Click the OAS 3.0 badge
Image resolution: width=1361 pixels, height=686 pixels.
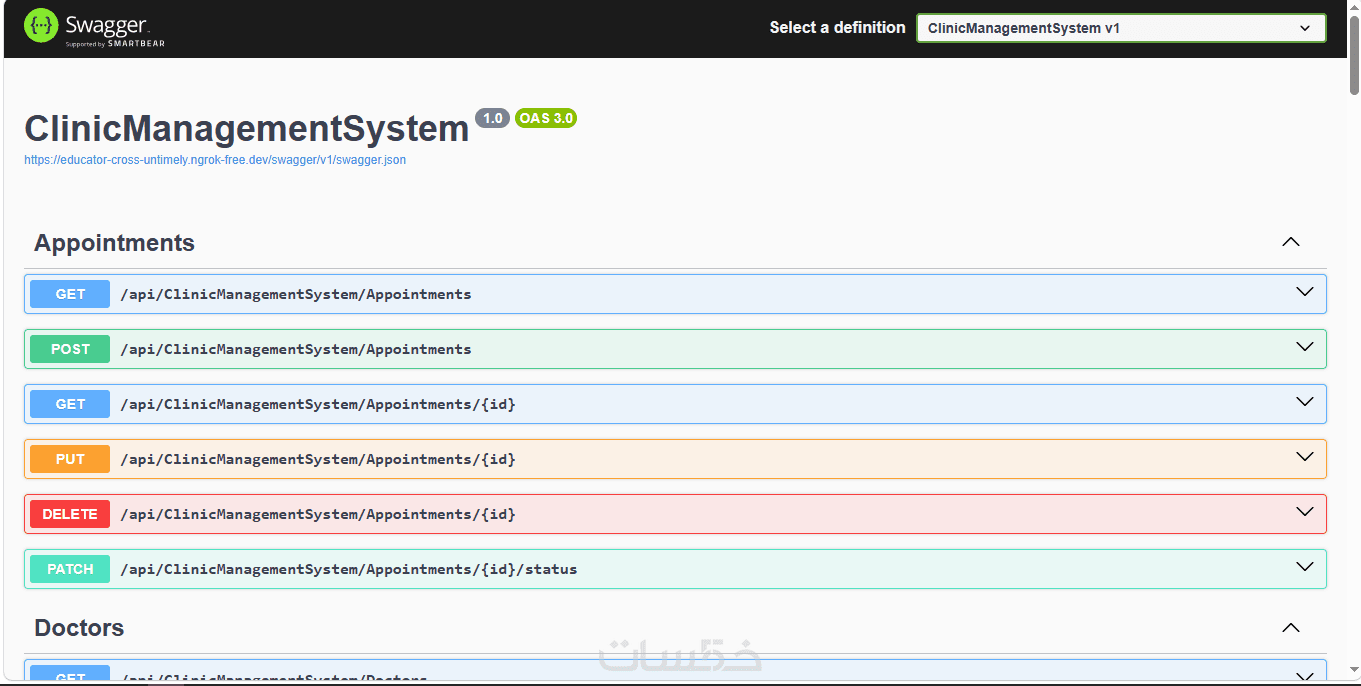546,118
